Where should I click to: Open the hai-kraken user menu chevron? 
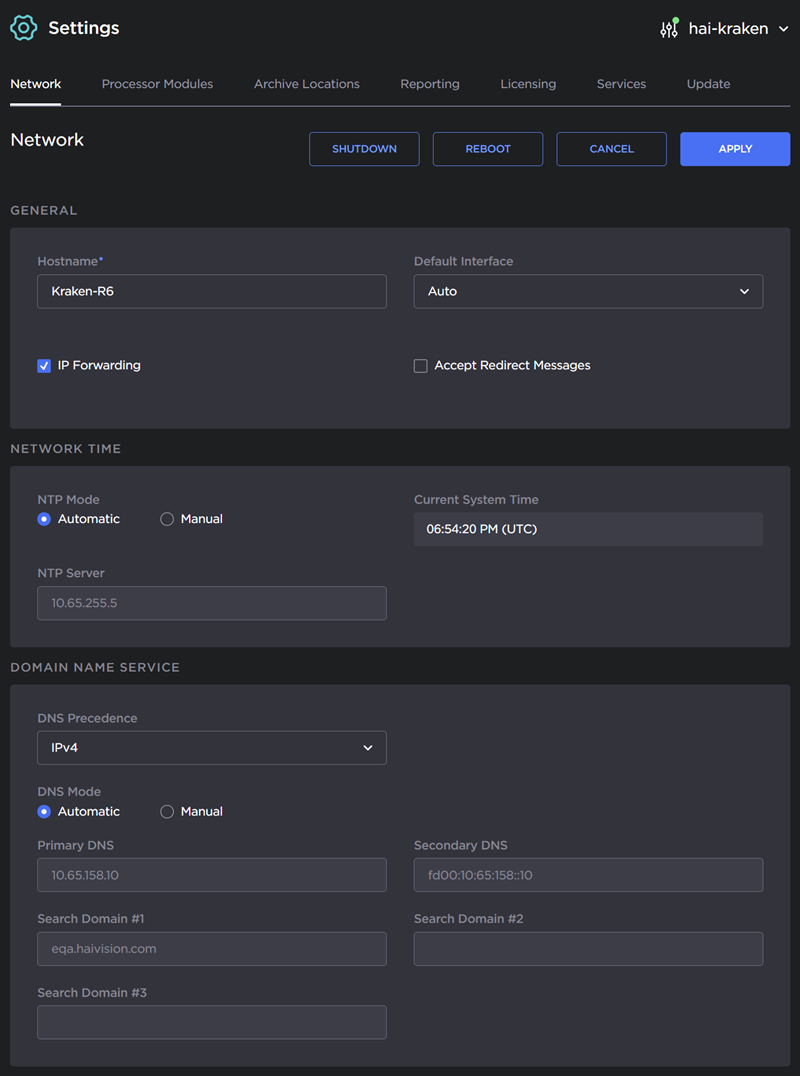click(x=783, y=29)
